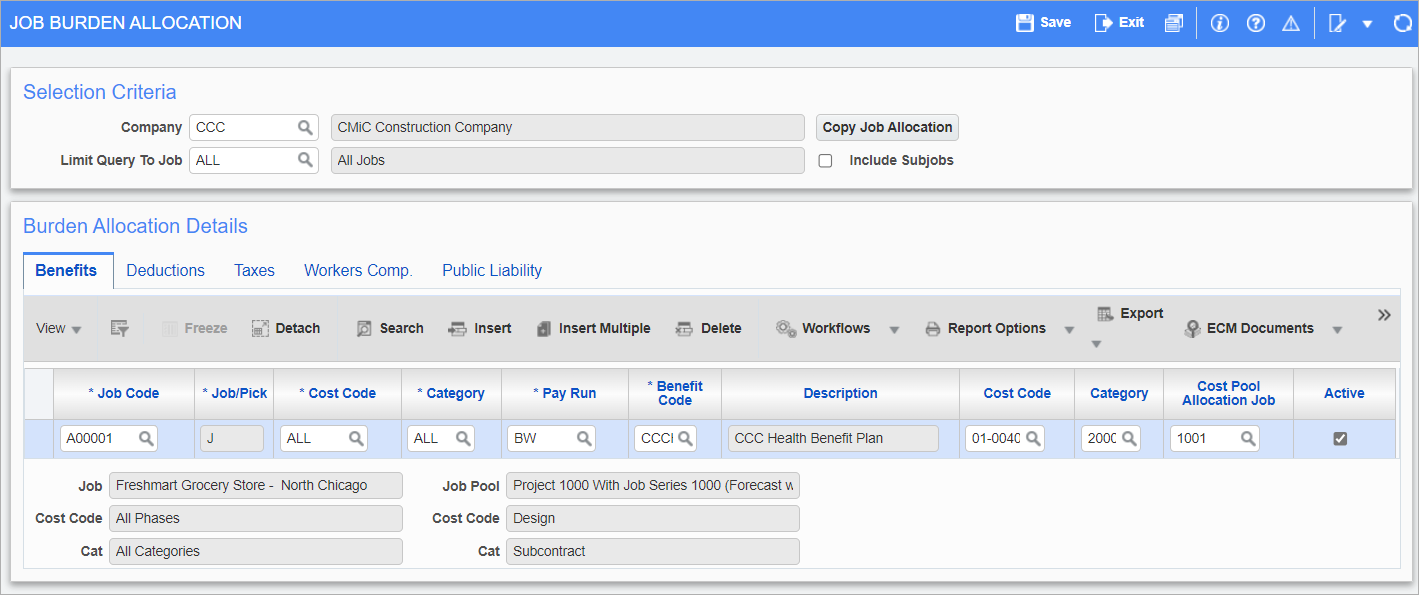Click the Workflows button
1419x595 pixels.
click(823, 328)
